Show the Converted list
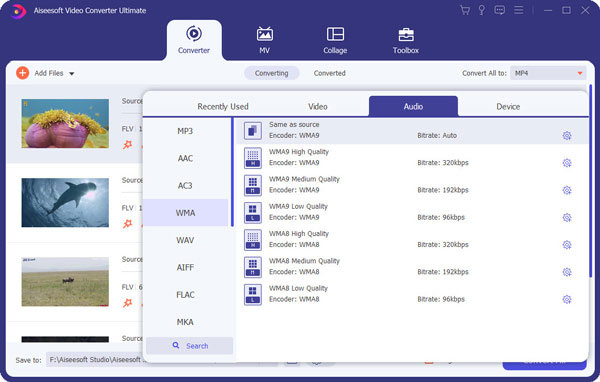The height and width of the screenshot is (382, 600). pyautogui.click(x=329, y=73)
